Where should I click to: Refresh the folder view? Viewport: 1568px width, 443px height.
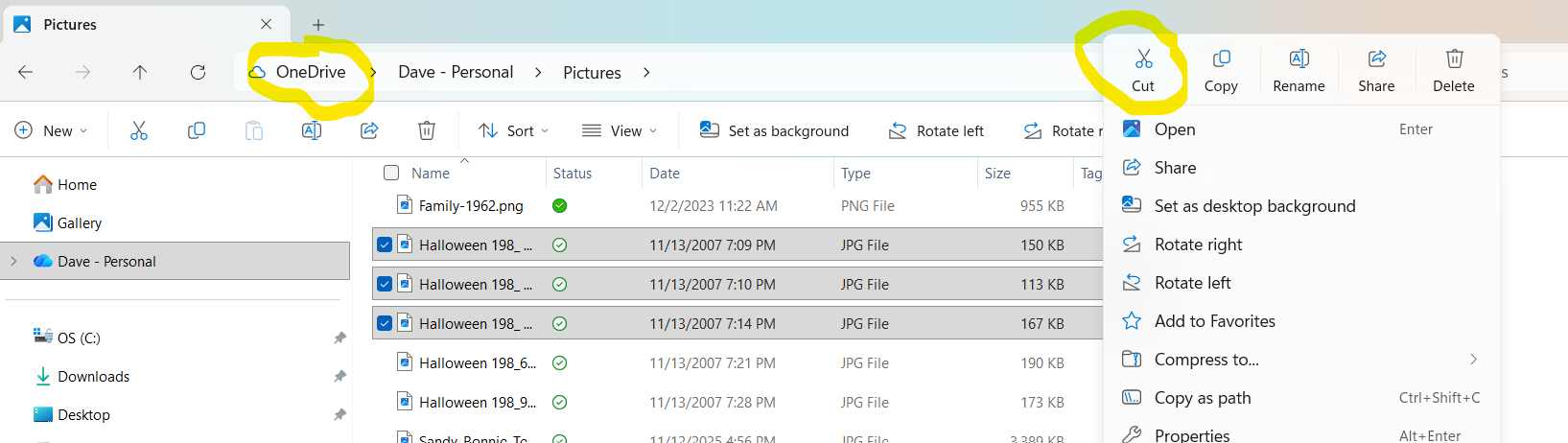198,72
